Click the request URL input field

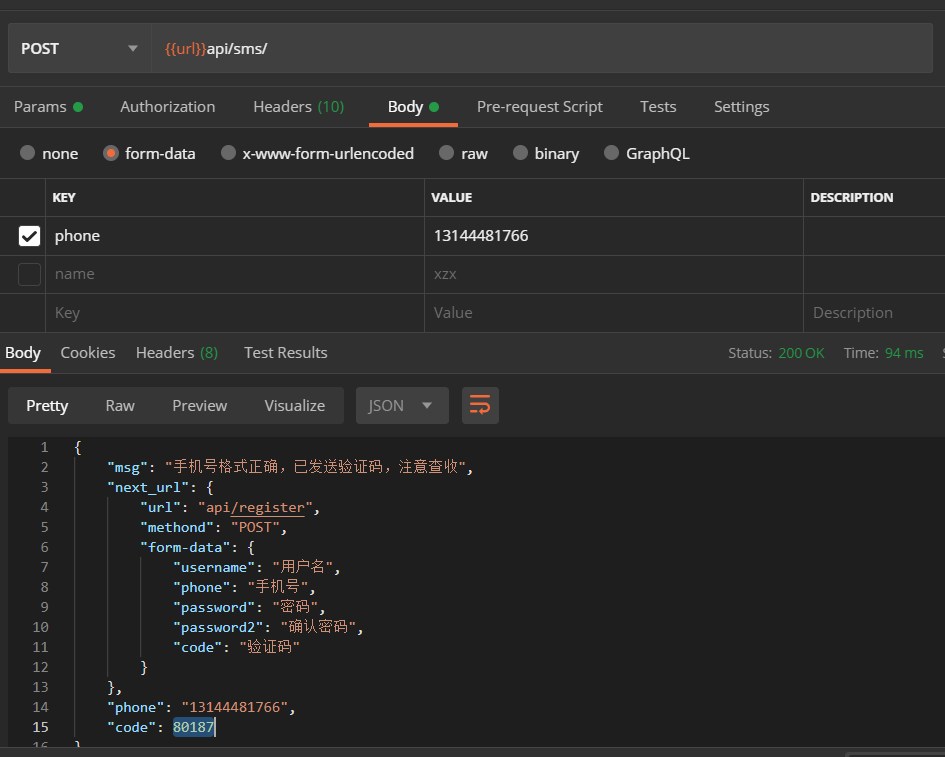coord(400,47)
